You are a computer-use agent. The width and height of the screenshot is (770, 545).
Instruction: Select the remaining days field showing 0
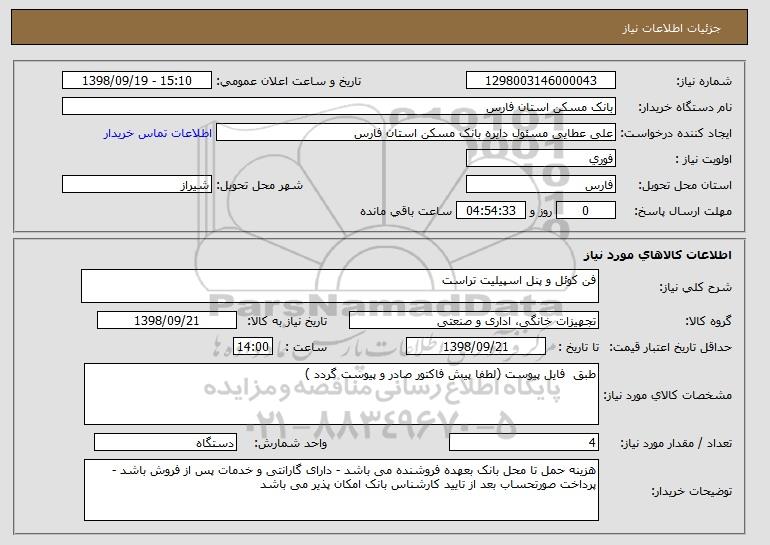pos(586,211)
